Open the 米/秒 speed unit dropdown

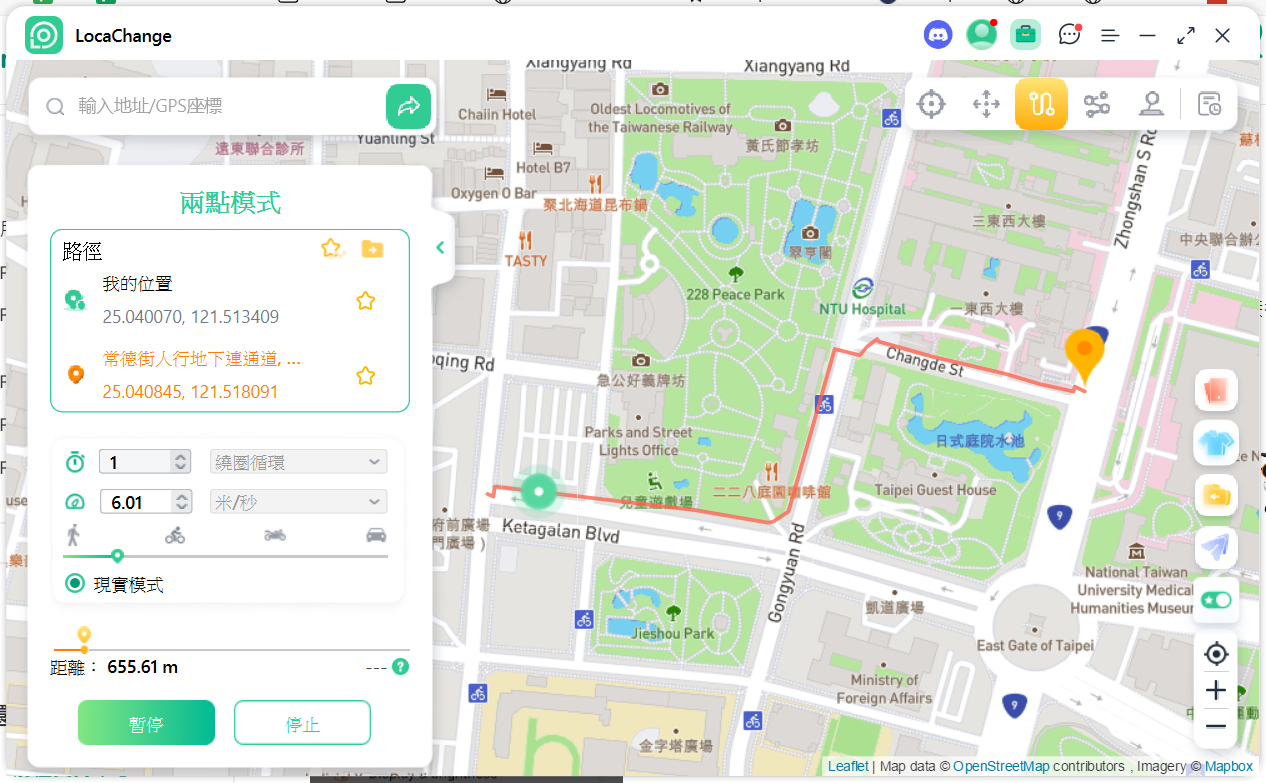click(298, 502)
